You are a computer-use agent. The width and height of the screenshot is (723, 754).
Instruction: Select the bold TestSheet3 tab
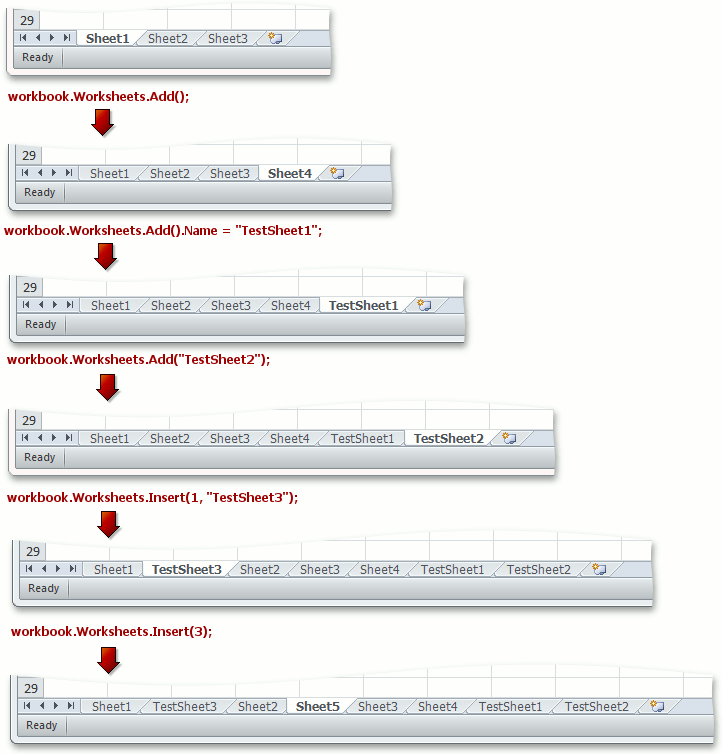click(187, 569)
